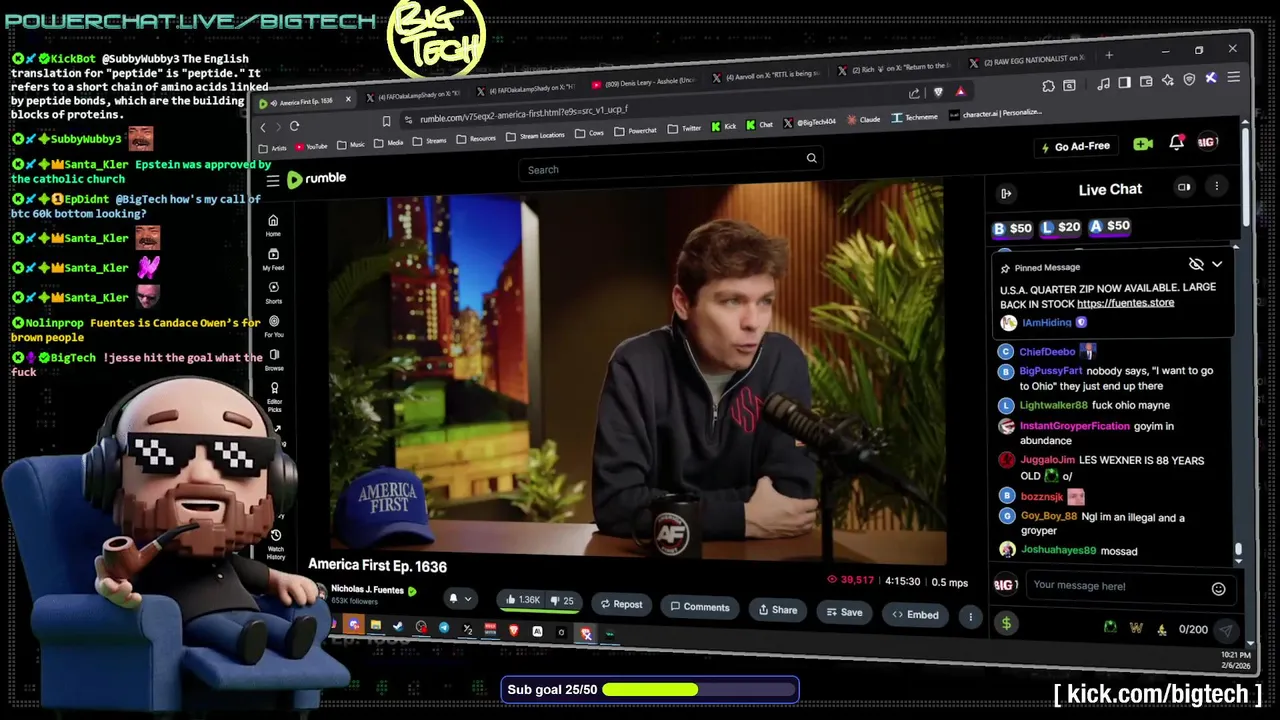Open Watch History in Rumble sidebar
This screenshot has height=720, width=1280.
tap(276, 544)
